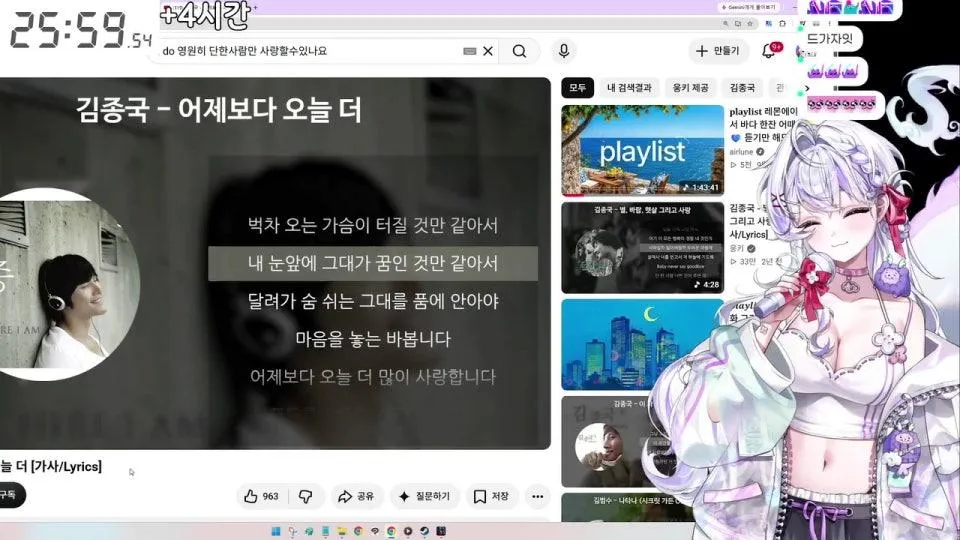Open Steam from the taskbar
Image resolution: width=960 pixels, height=540 pixels.
424,531
